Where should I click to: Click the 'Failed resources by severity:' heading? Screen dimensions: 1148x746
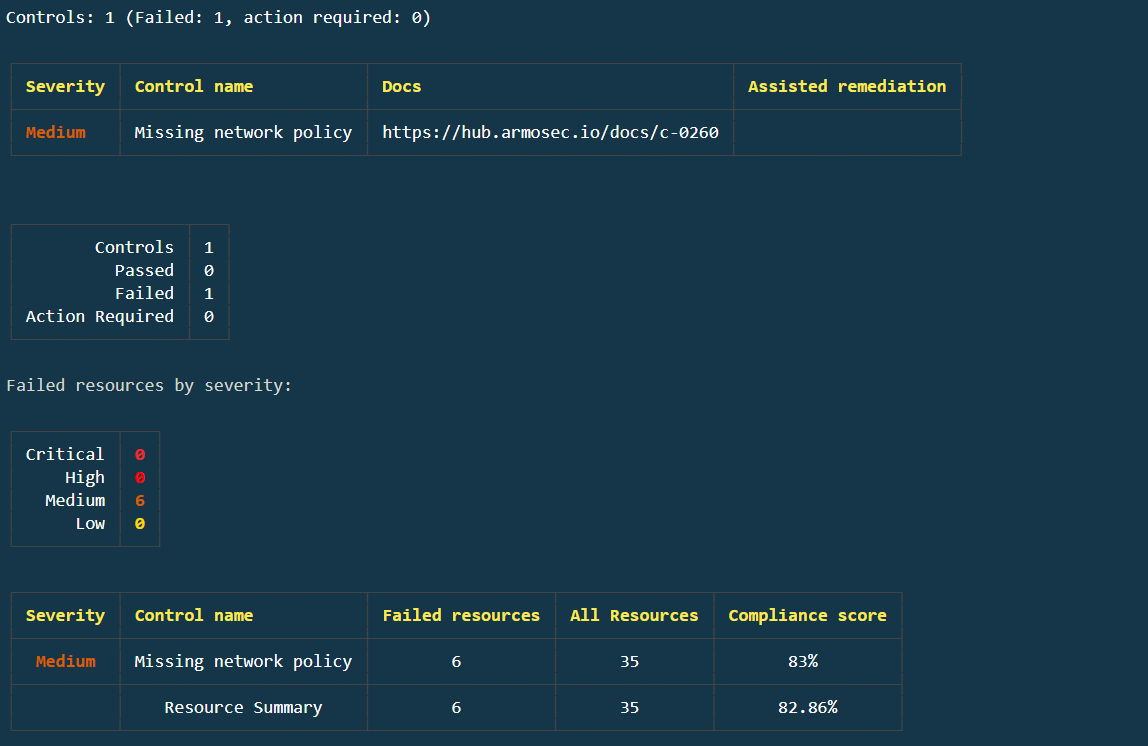[x=149, y=385]
